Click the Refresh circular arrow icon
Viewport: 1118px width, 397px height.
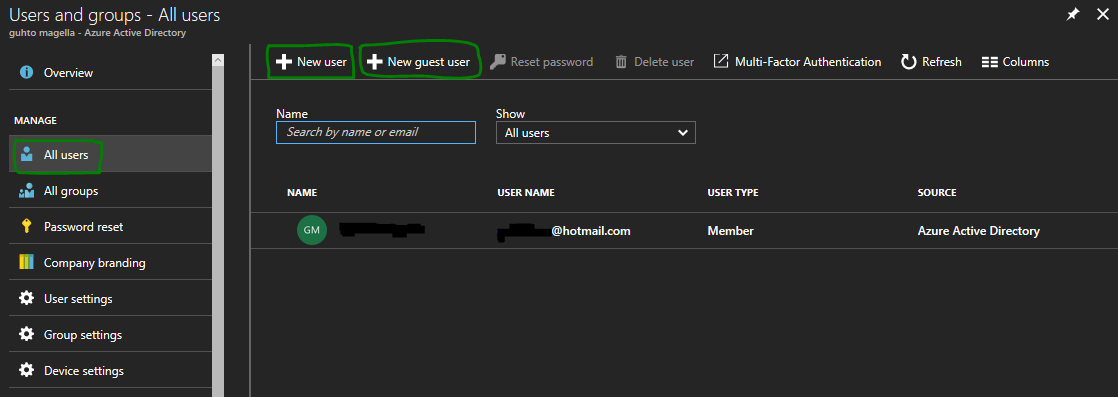coord(908,62)
